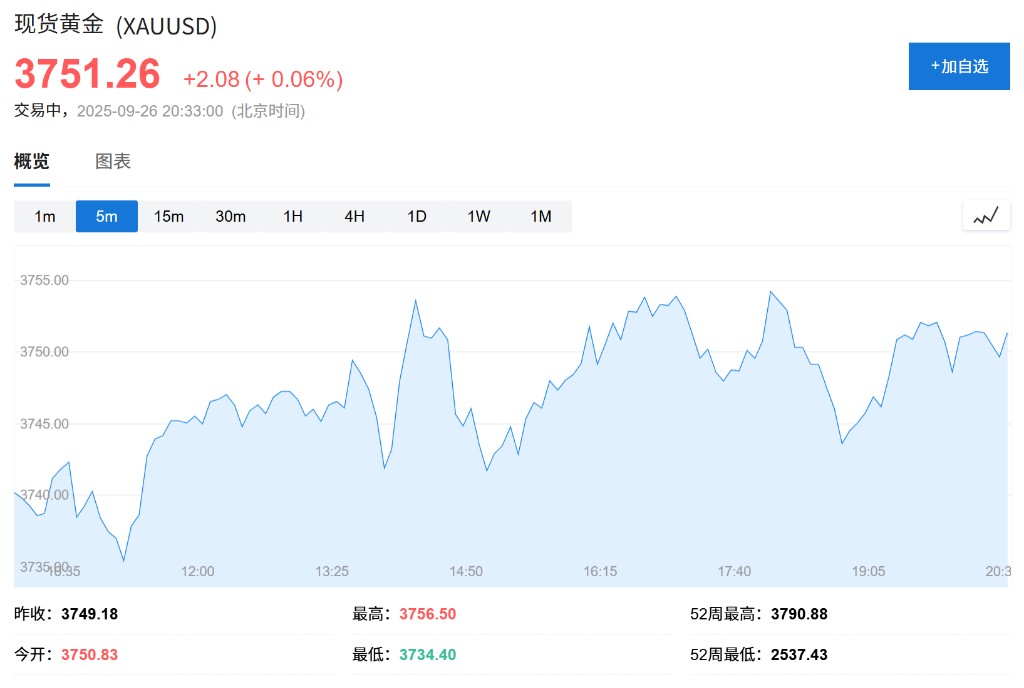Image resolution: width=1024 pixels, height=688 pixels.
Task: Switch to the 15m interval
Action: pos(169,216)
